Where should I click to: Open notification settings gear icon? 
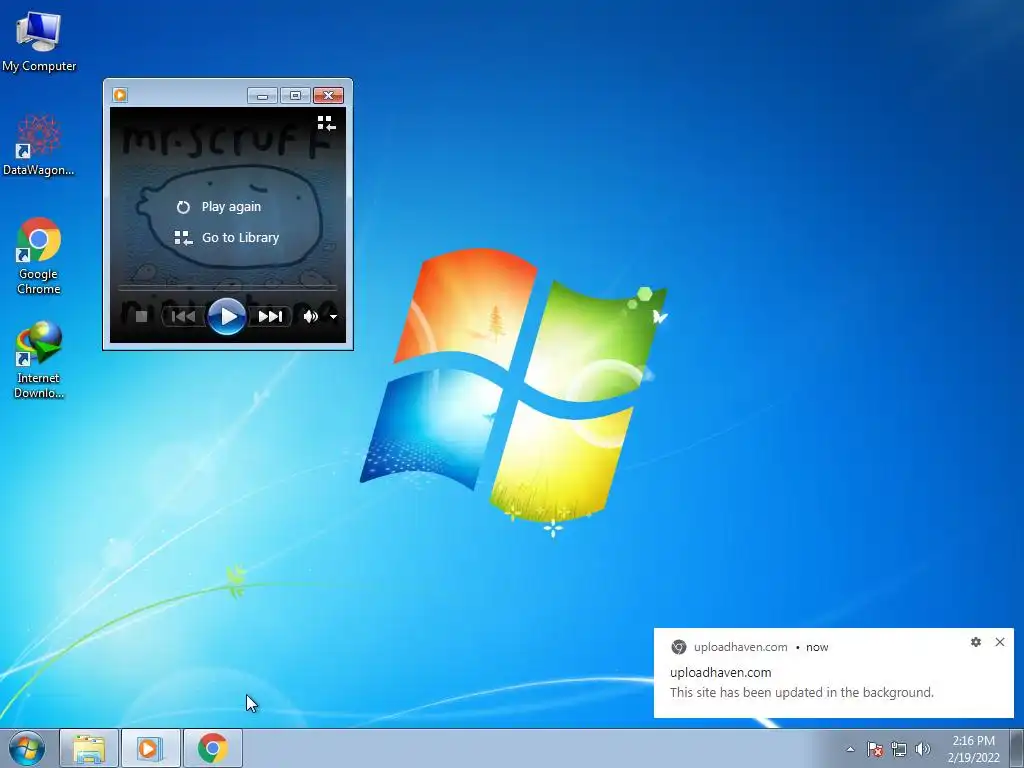click(976, 642)
